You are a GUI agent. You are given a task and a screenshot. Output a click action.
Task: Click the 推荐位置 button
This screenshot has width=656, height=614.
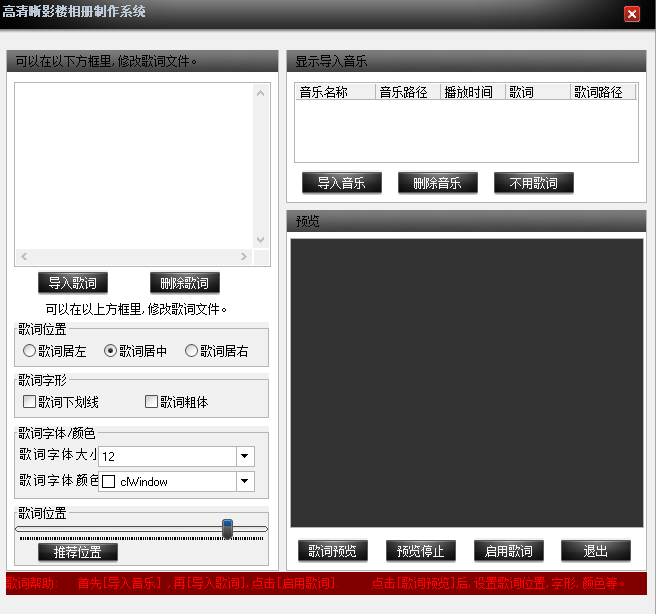pyautogui.click(x=78, y=552)
